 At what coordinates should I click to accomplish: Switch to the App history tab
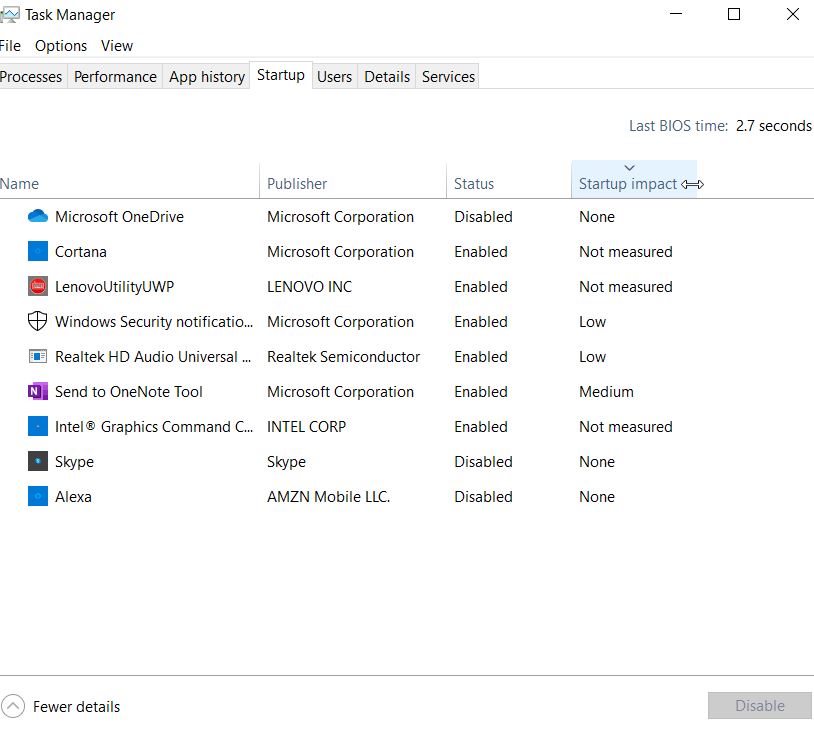[207, 76]
